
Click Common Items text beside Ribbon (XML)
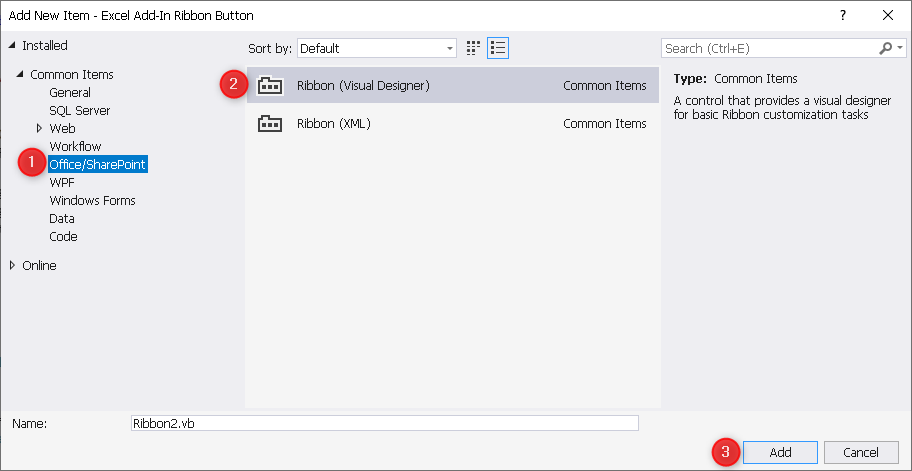pyautogui.click(x=605, y=123)
